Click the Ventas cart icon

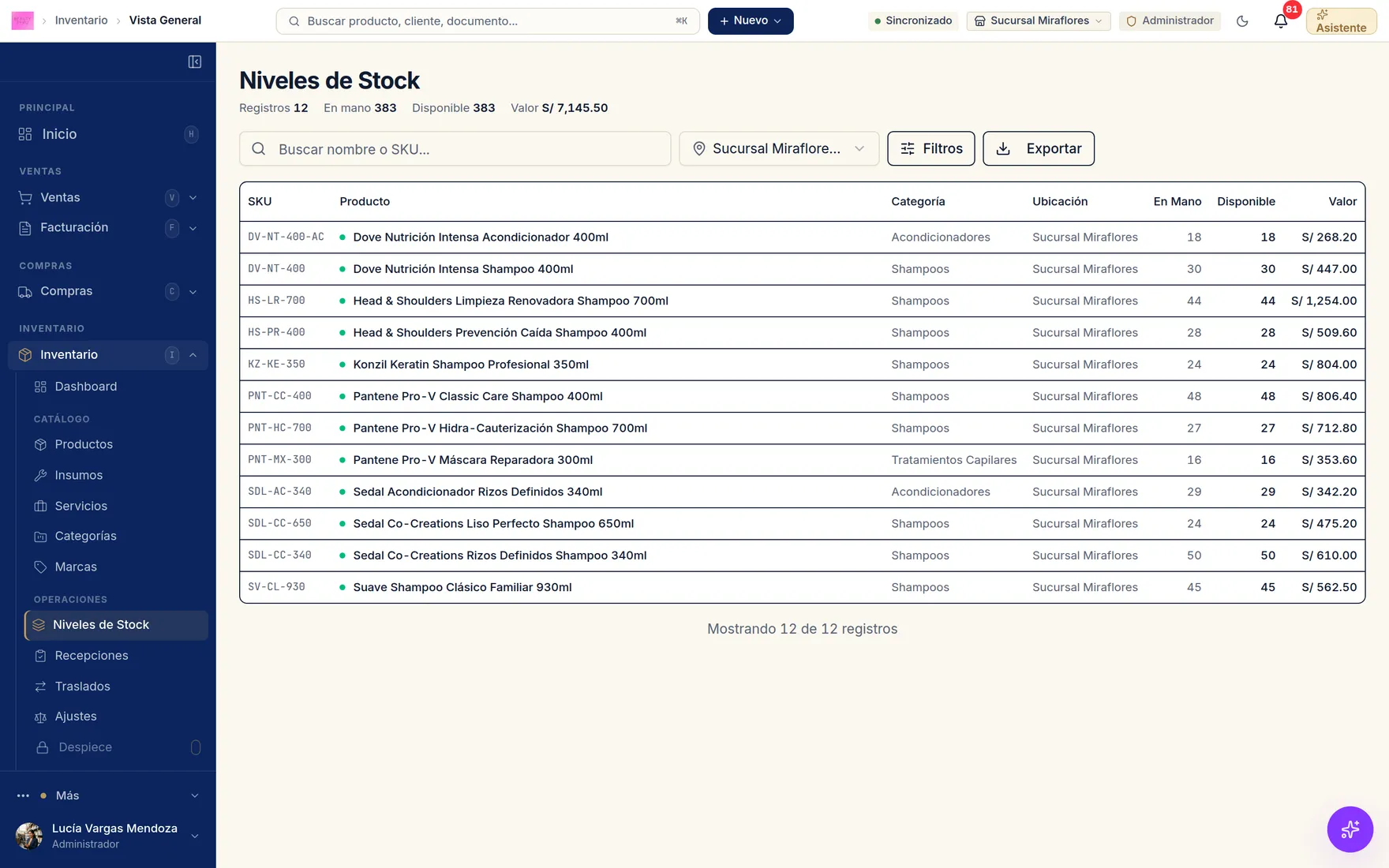pos(25,198)
